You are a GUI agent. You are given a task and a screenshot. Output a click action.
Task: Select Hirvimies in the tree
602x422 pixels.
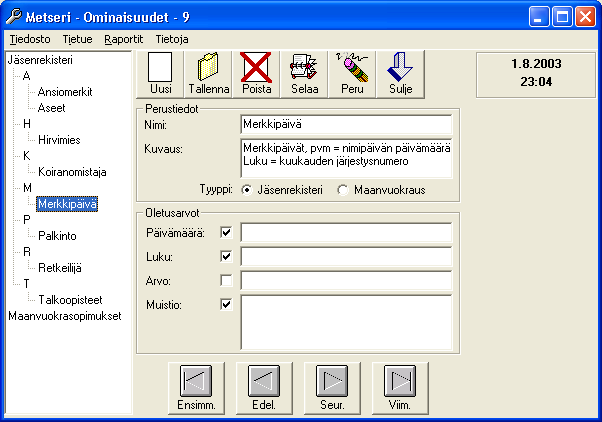click(x=59, y=140)
